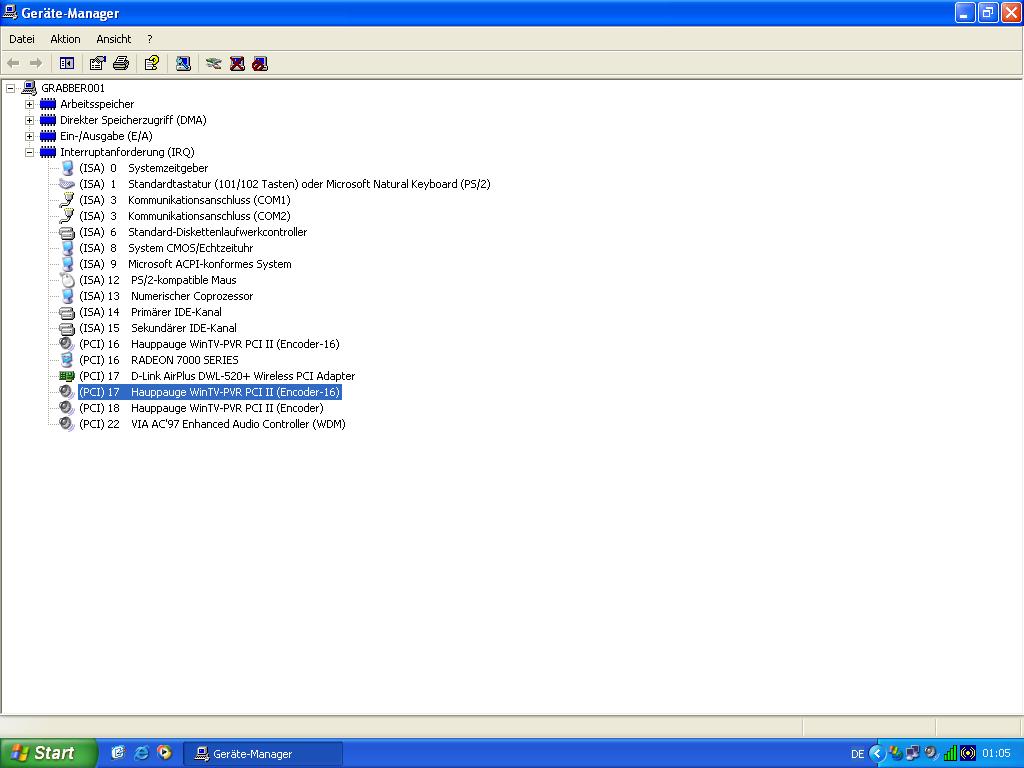The width and height of the screenshot is (1024, 768).
Task: Expand Direkter Speicherzugriff (DMA) node
Action: pos(29,120)
